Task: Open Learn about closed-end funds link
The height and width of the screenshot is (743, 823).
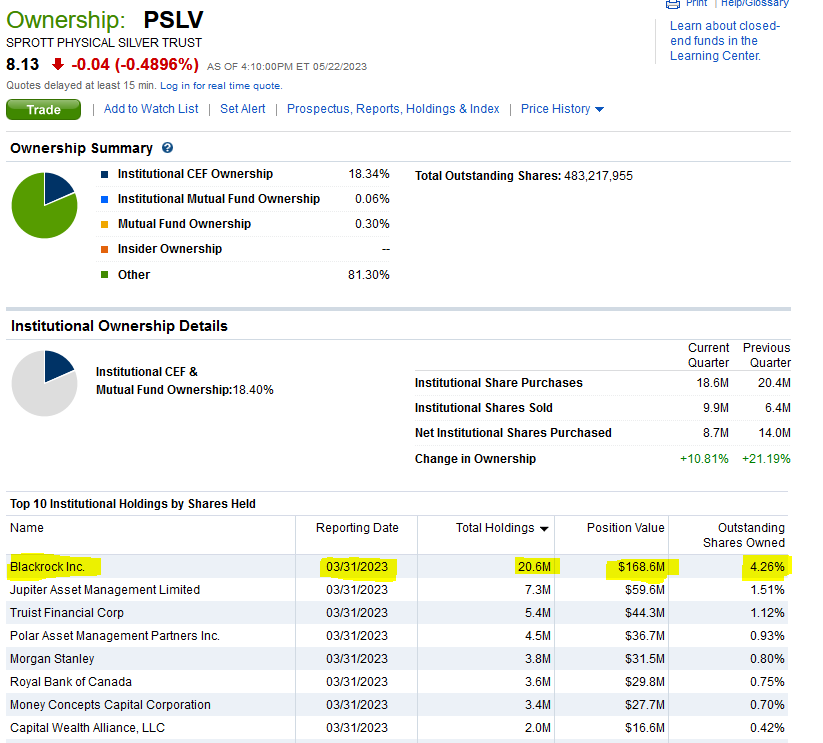Action: click(725, 41)
